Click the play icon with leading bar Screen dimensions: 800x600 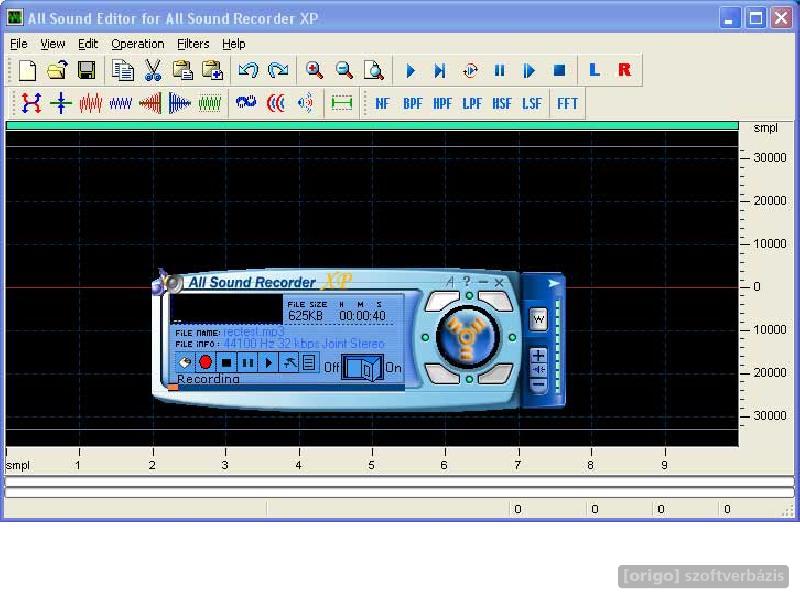tap(529, 70)
